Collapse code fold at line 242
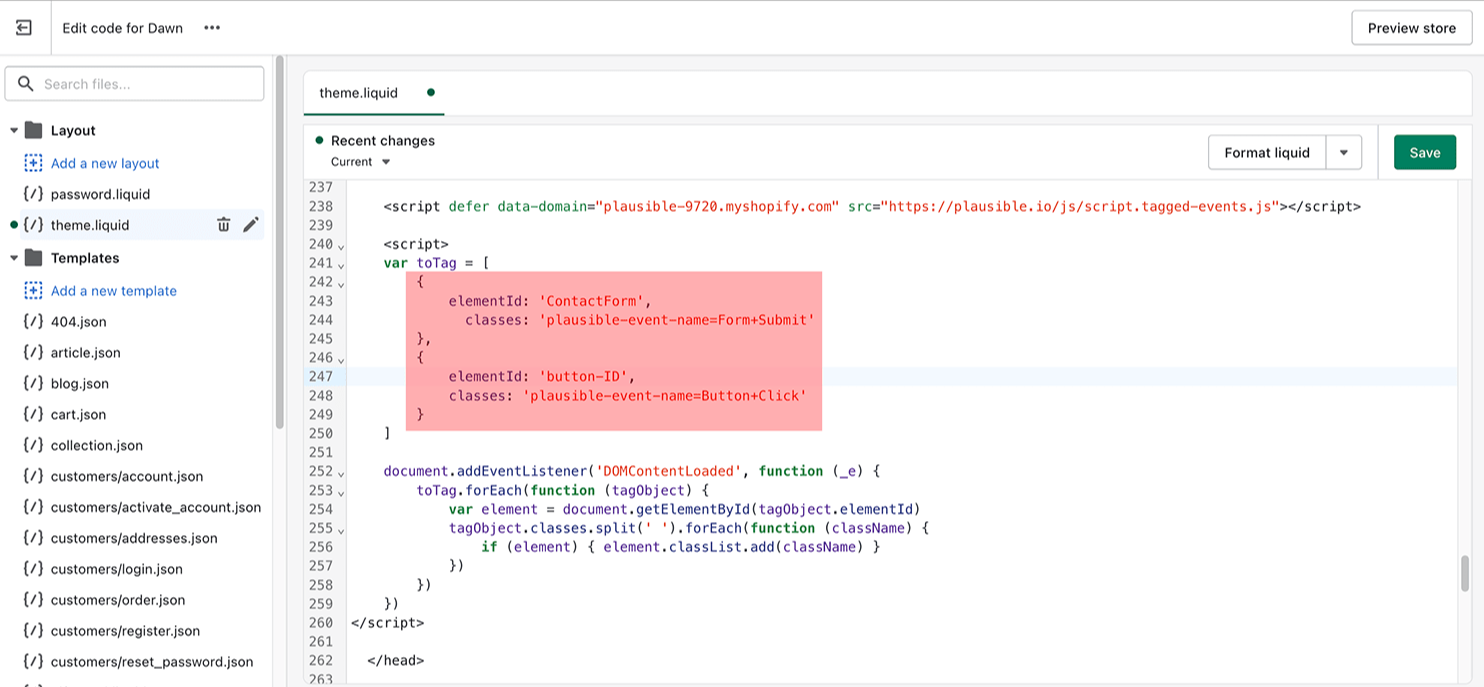 click(x=341, y=284)
